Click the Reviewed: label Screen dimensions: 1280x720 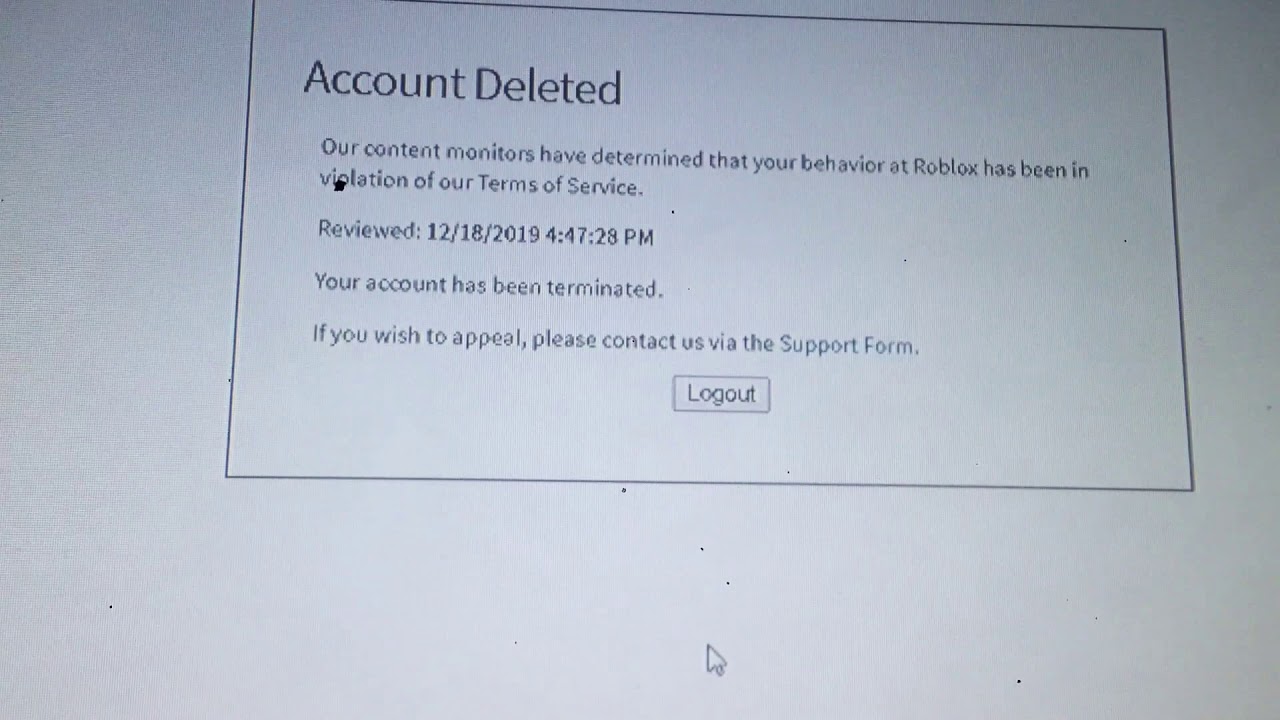369,230
